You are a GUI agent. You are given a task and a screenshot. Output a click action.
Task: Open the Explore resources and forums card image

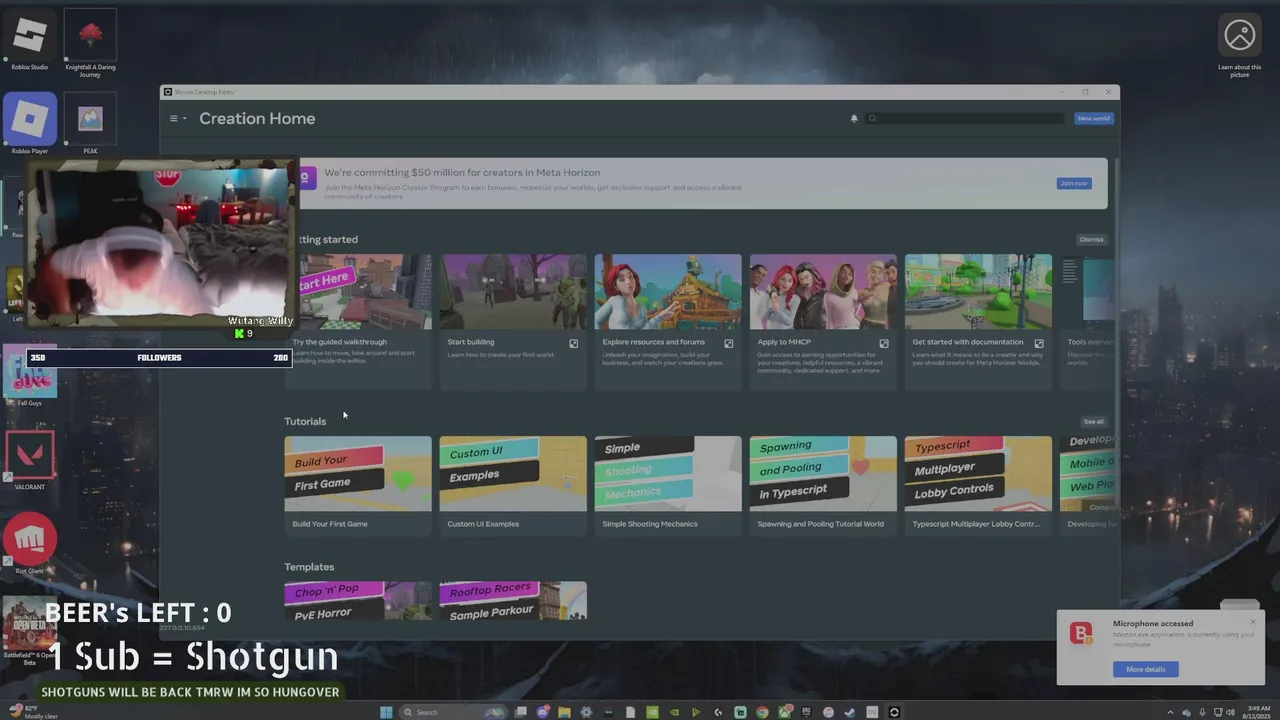click(x=668, y=291)
